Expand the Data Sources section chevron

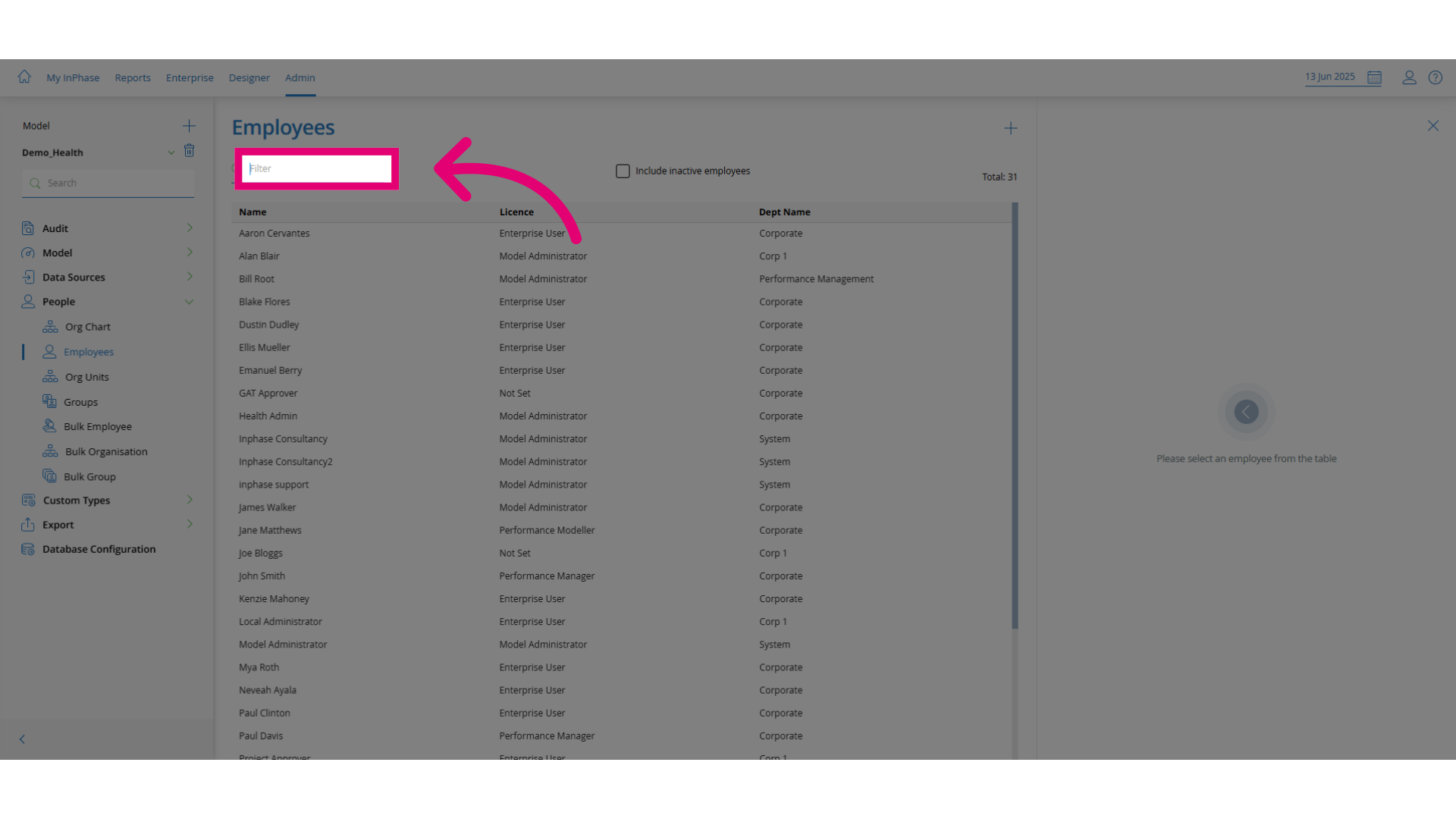pos(190,276)
